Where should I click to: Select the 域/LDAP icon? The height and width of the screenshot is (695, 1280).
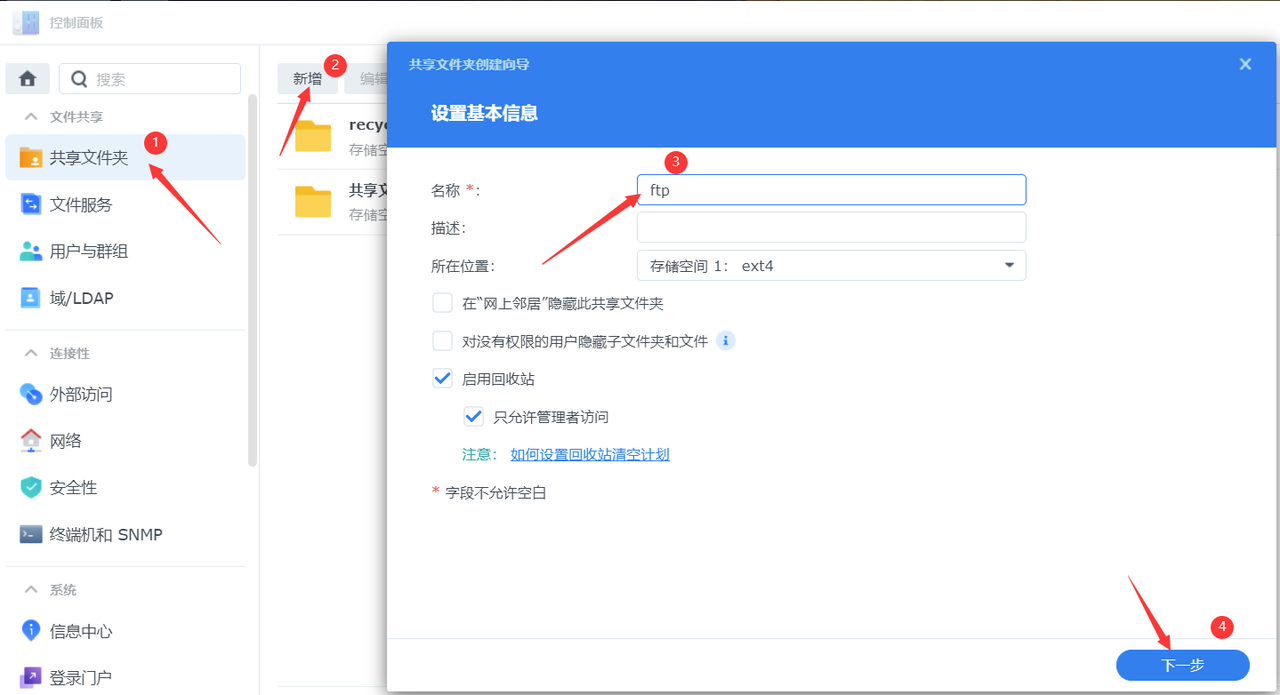[x=31, y=298]
